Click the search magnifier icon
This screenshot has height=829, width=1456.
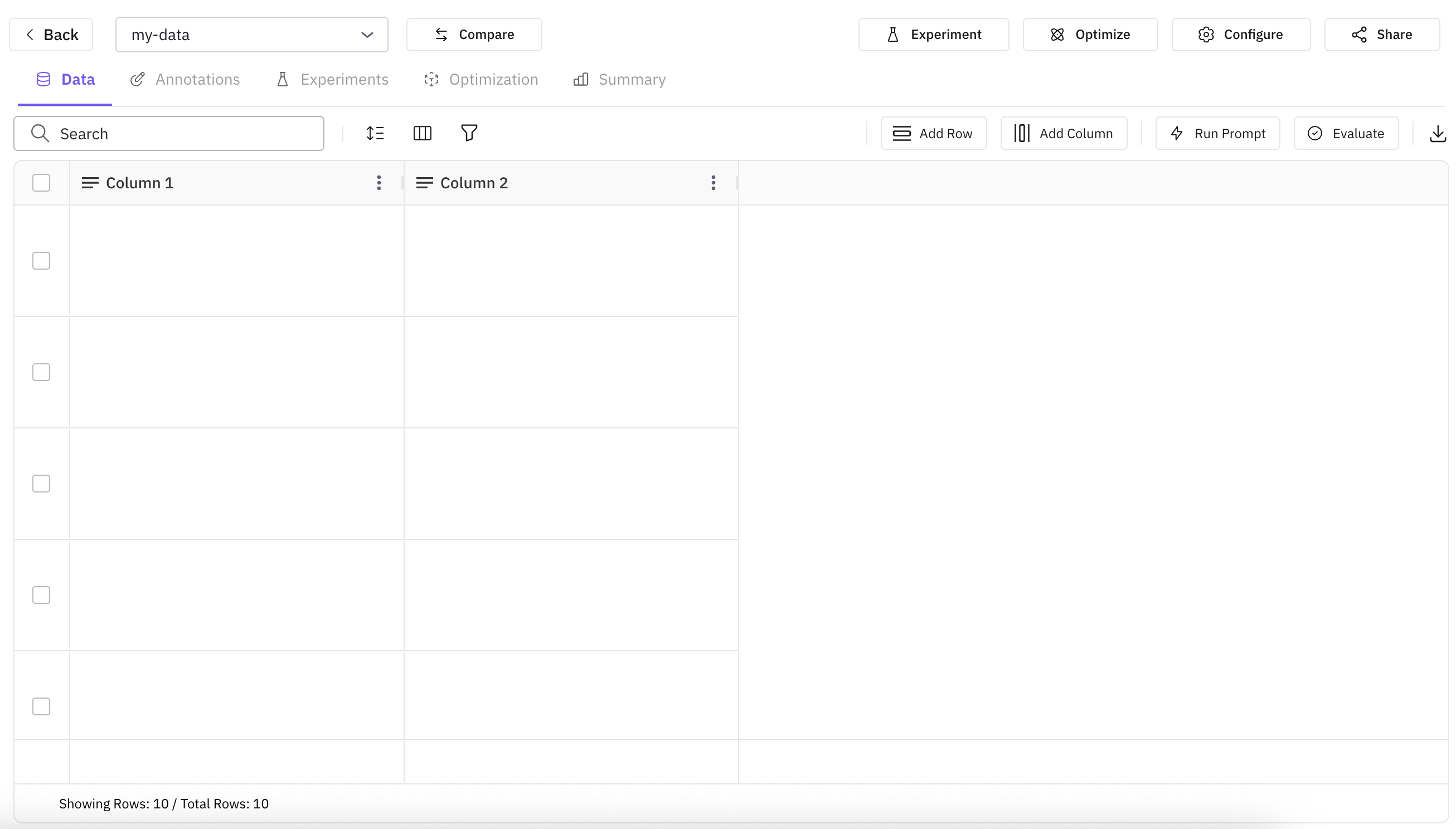pyautogui.click(x=40, y=133)
